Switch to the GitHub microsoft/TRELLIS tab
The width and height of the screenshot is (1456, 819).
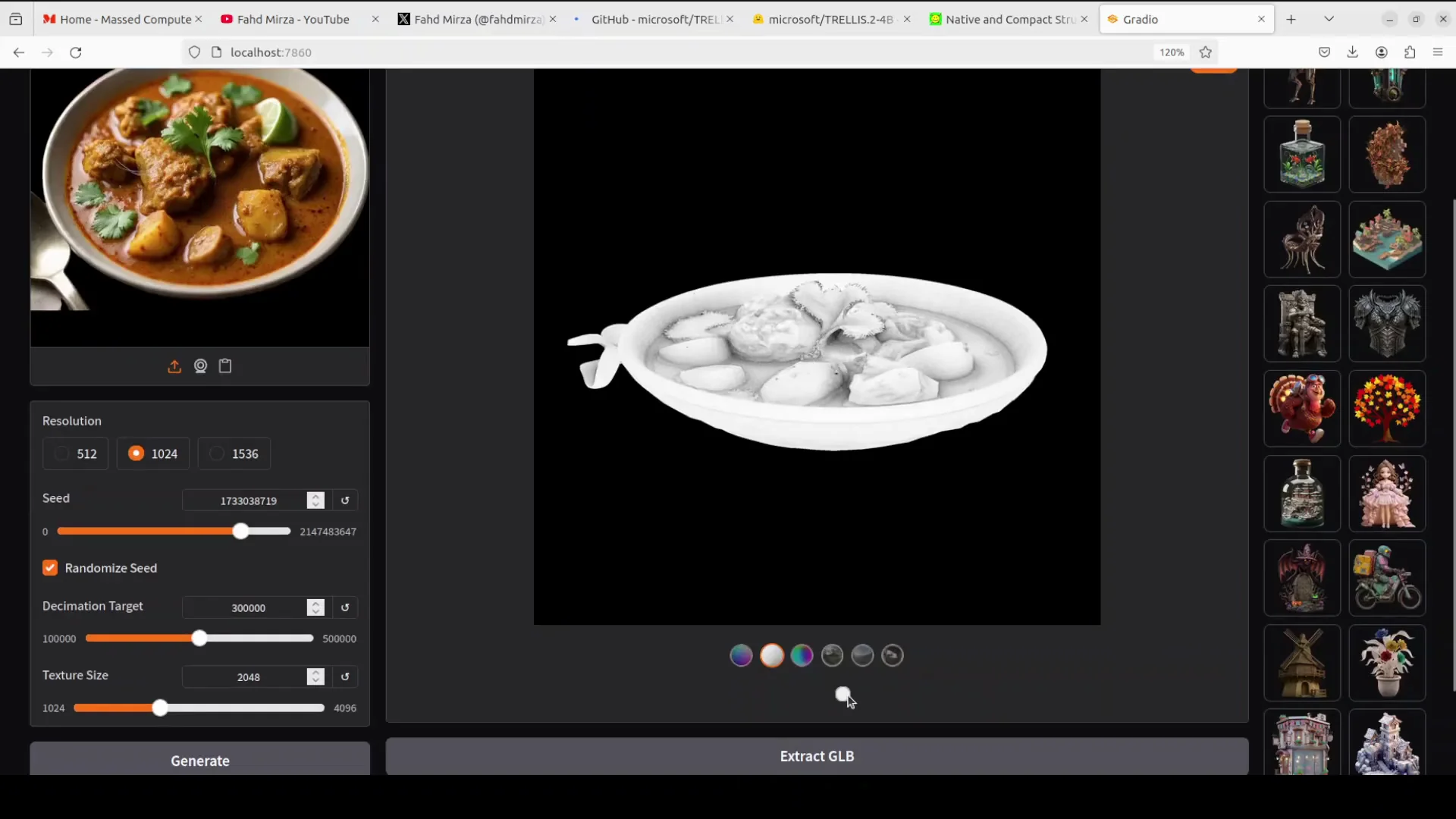tap(654, 19)
